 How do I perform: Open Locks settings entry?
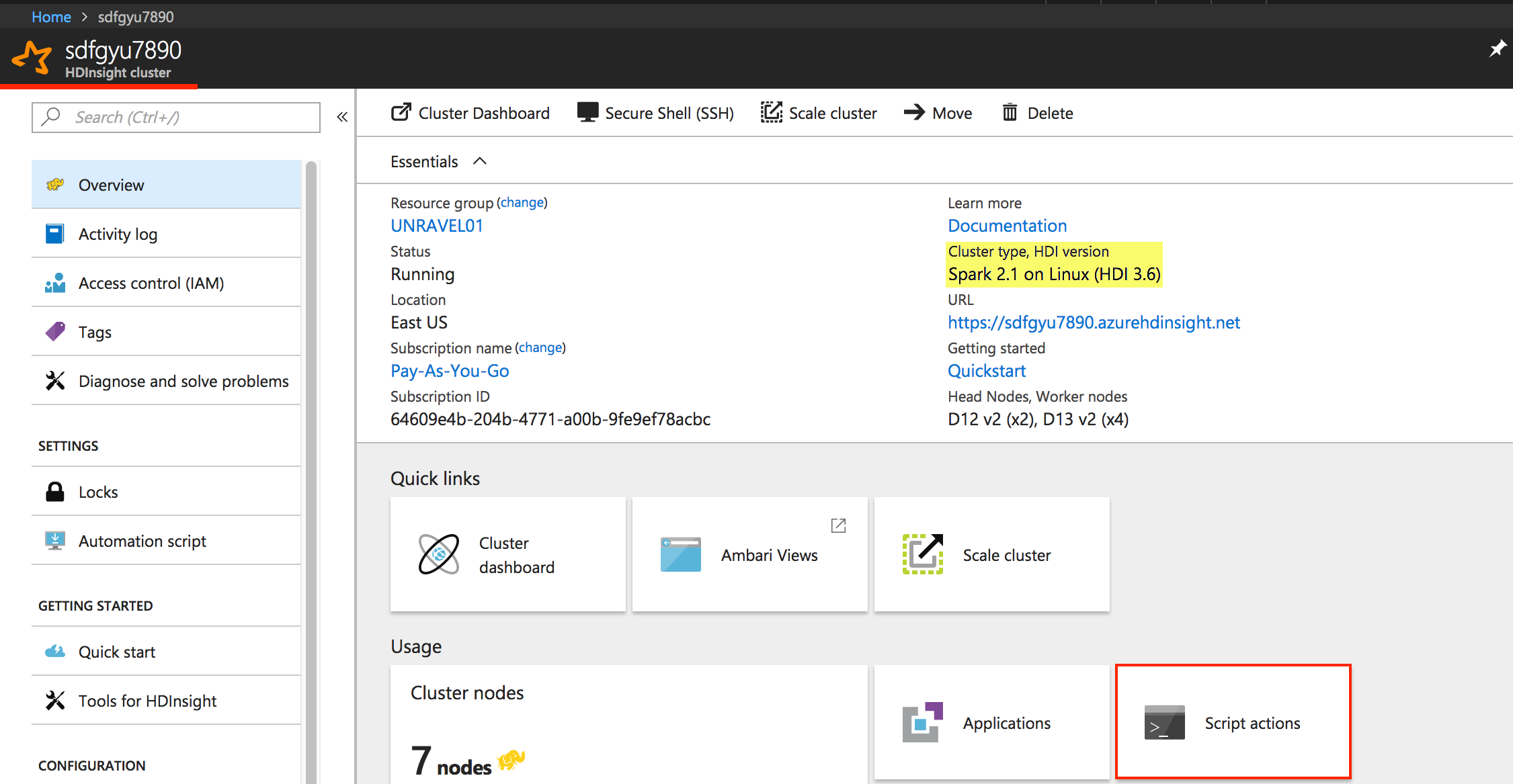(166, 492)
